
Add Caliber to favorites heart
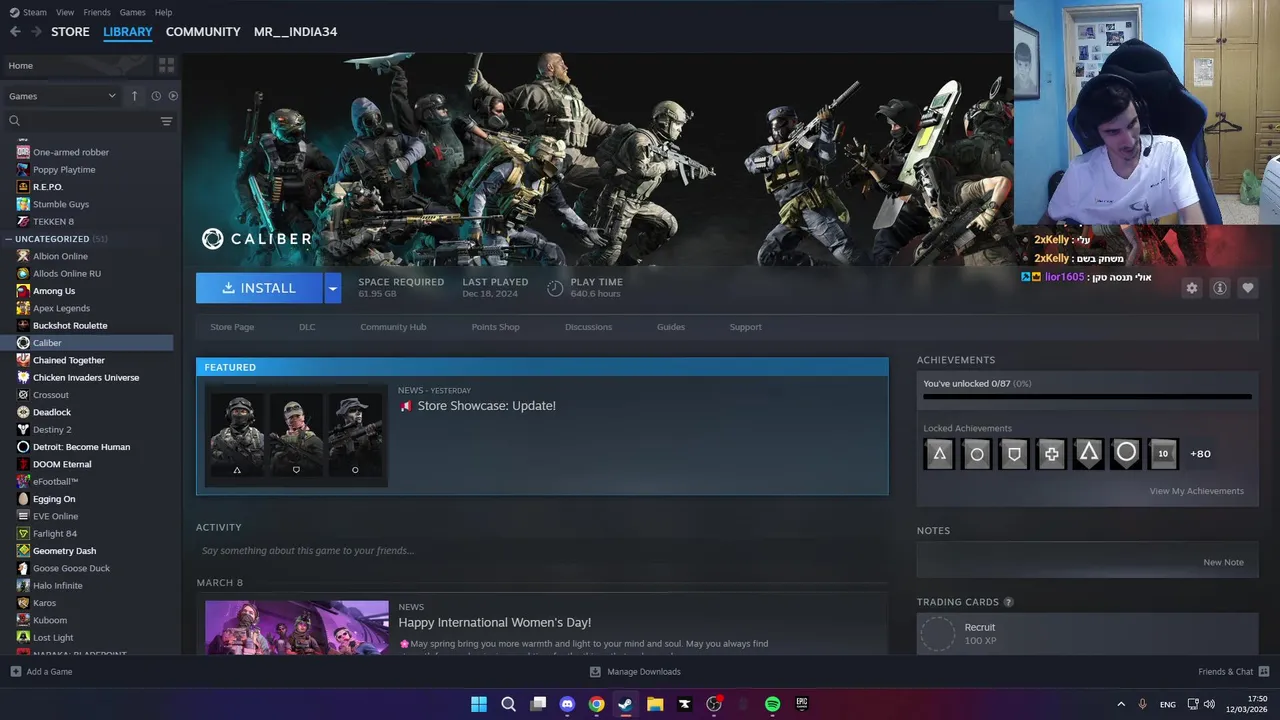[x=1248, y=288]
